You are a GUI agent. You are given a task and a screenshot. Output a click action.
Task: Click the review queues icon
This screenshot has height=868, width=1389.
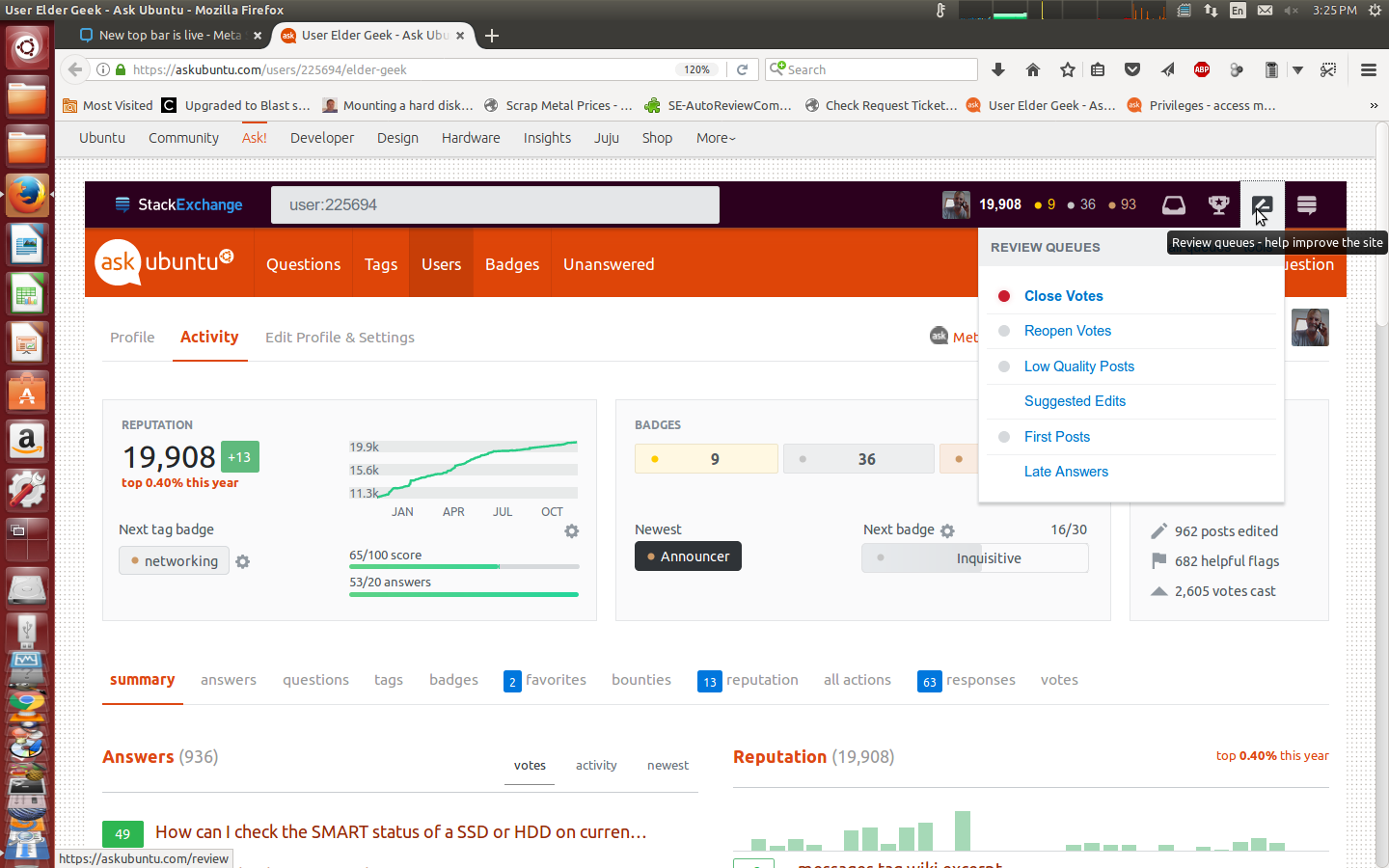[1262, 204]
